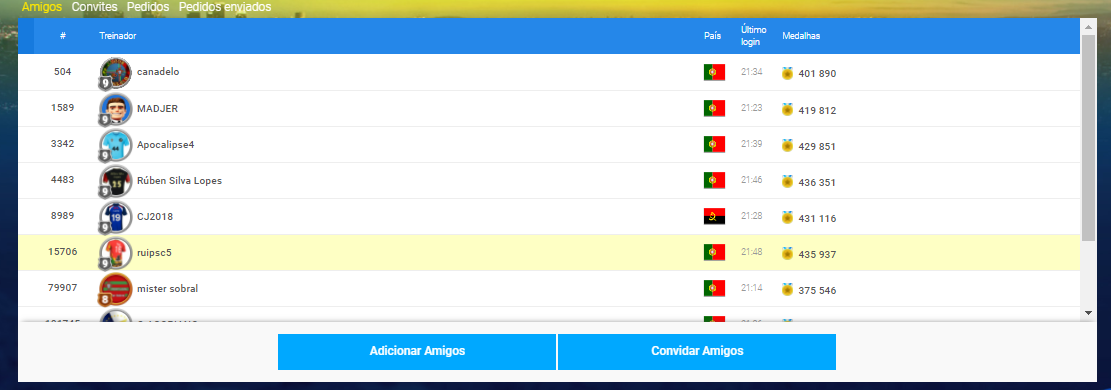This screenshot has height=390, width=1111.
Task: Click the Portugal flag in MADJER's row
Action: [714, 108]
